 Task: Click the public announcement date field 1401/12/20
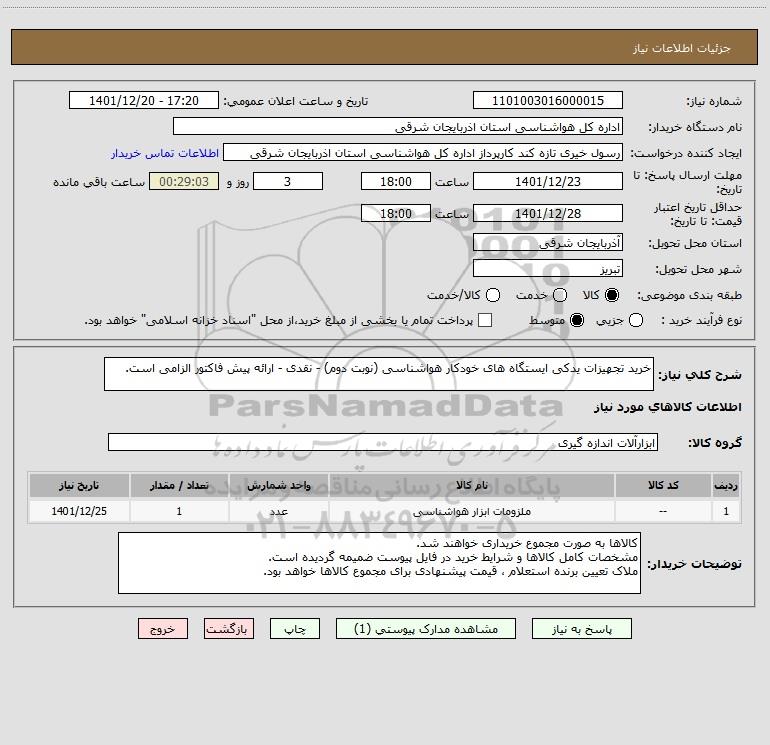pyautogui.click(x=144, y=101)
